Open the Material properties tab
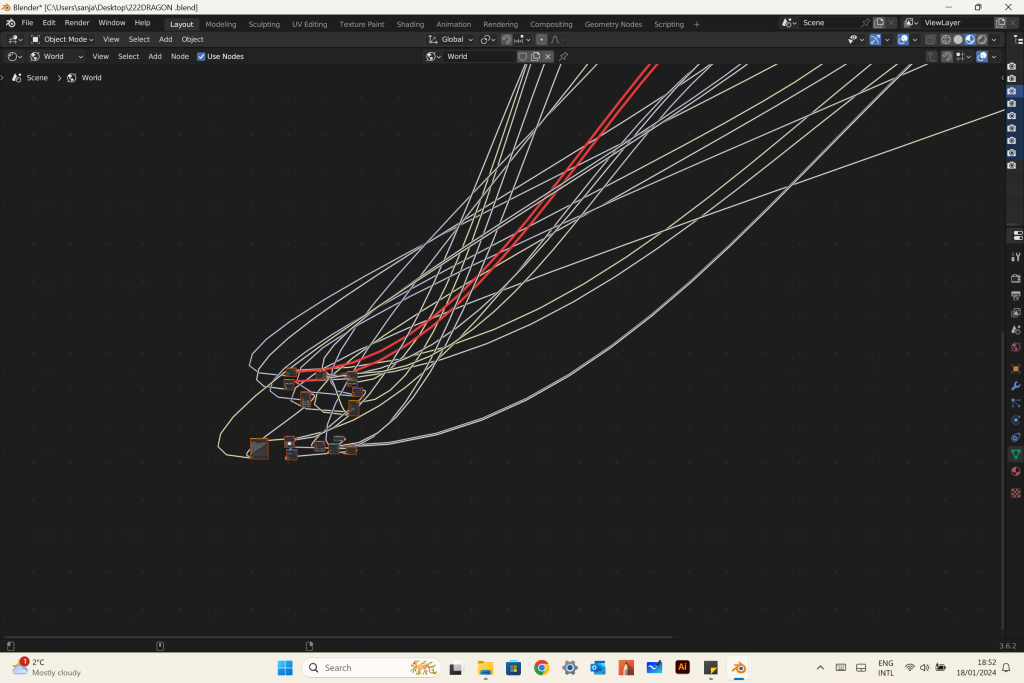 tap(1016, 471)
